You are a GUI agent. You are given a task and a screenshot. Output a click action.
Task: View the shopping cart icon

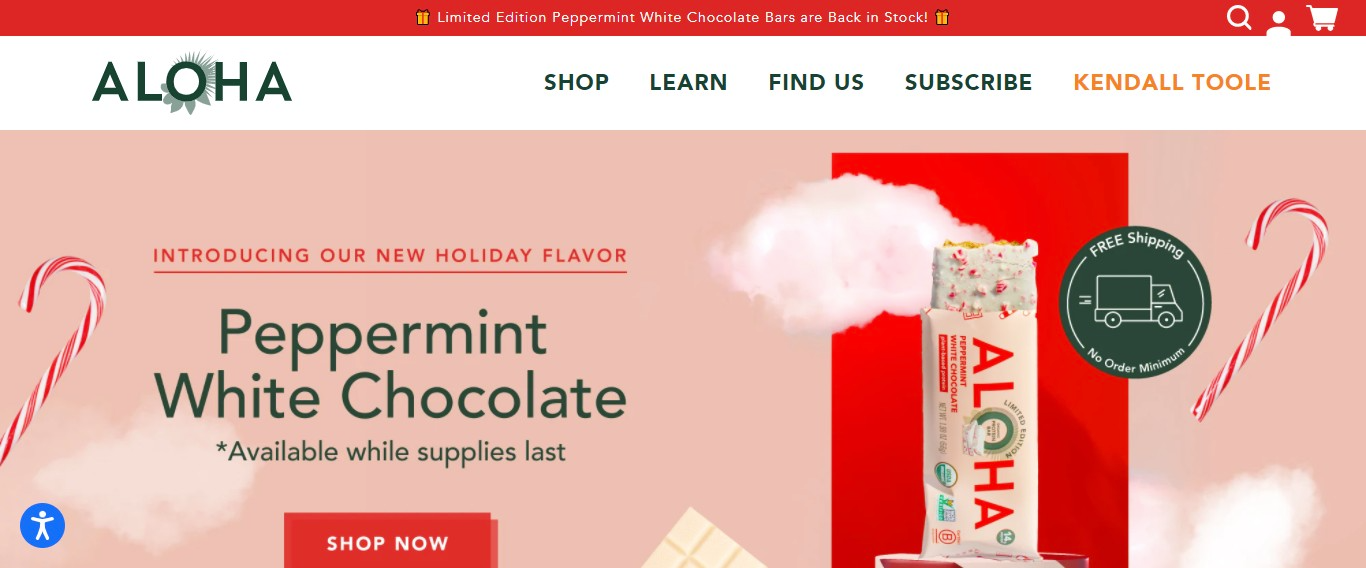click(x=1322, y=18)
